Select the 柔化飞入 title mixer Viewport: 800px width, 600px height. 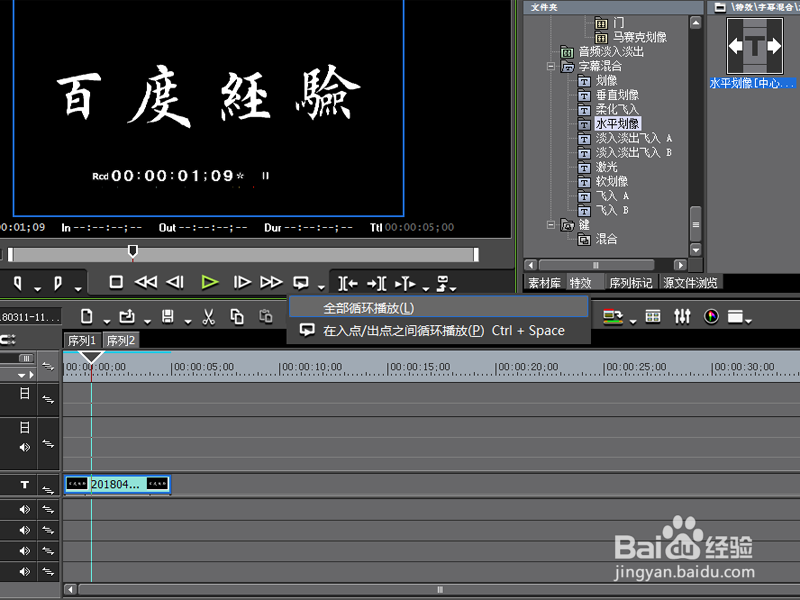(x=617, y=109)
